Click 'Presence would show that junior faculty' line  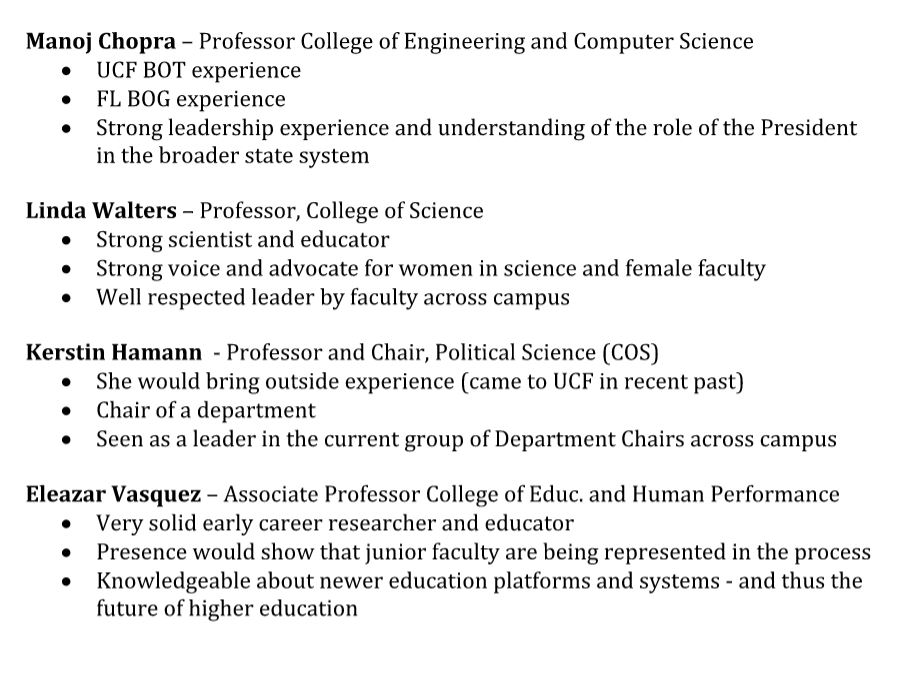coord(483,552)
